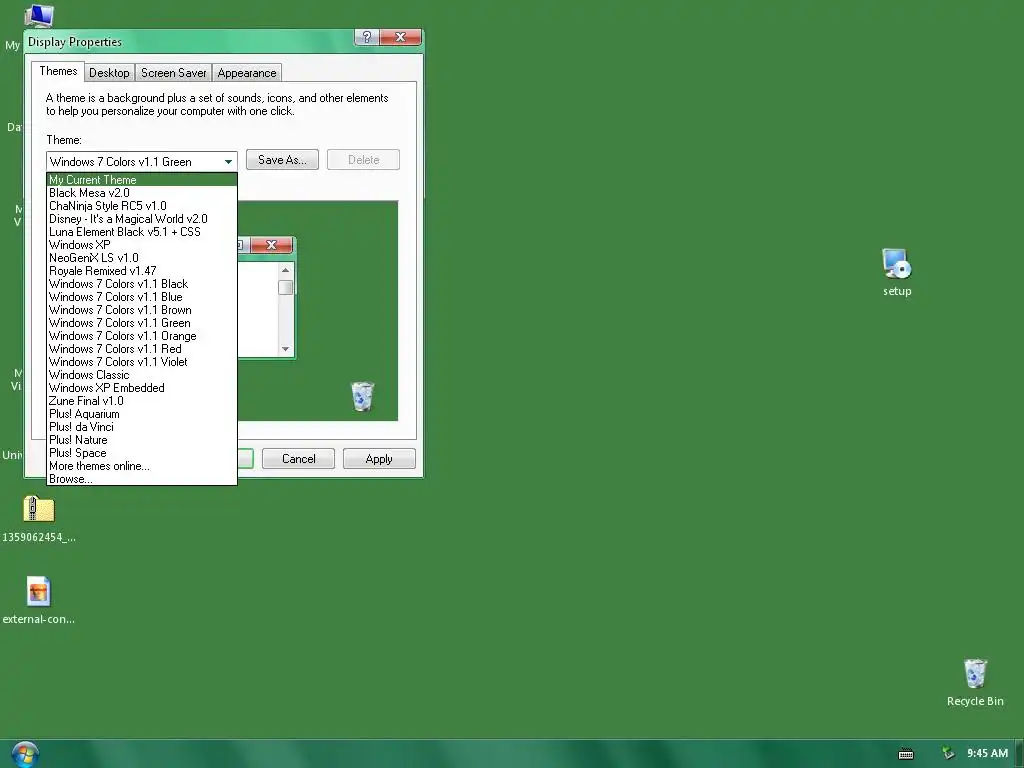Choose Windows 7 Colors v1.1 Black
Image resolution: width=1024 pixels, height=768 pixels.
tap(142, 284)
